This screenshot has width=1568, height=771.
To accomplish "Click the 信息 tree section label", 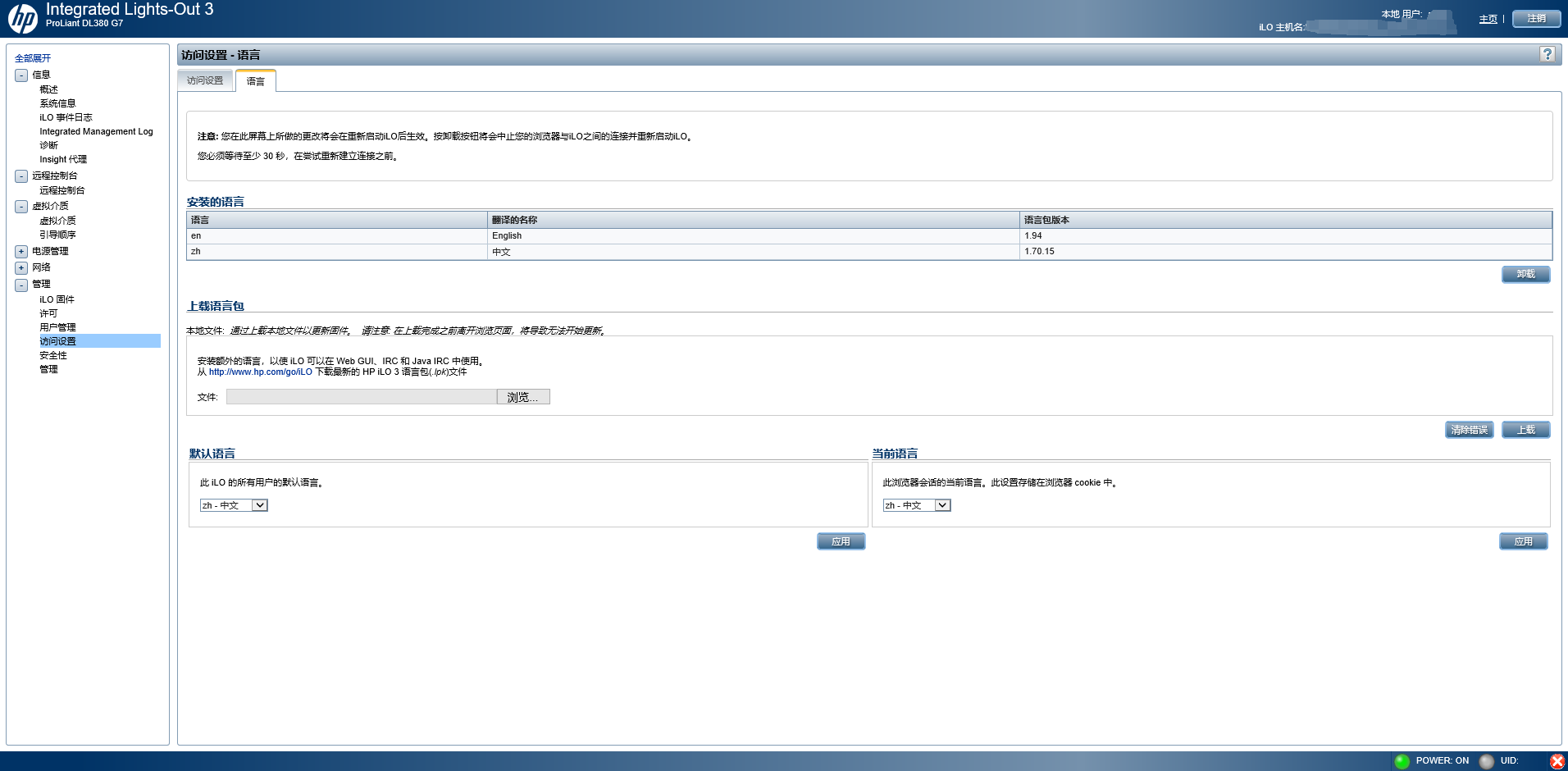I will [x=41, y=75].
